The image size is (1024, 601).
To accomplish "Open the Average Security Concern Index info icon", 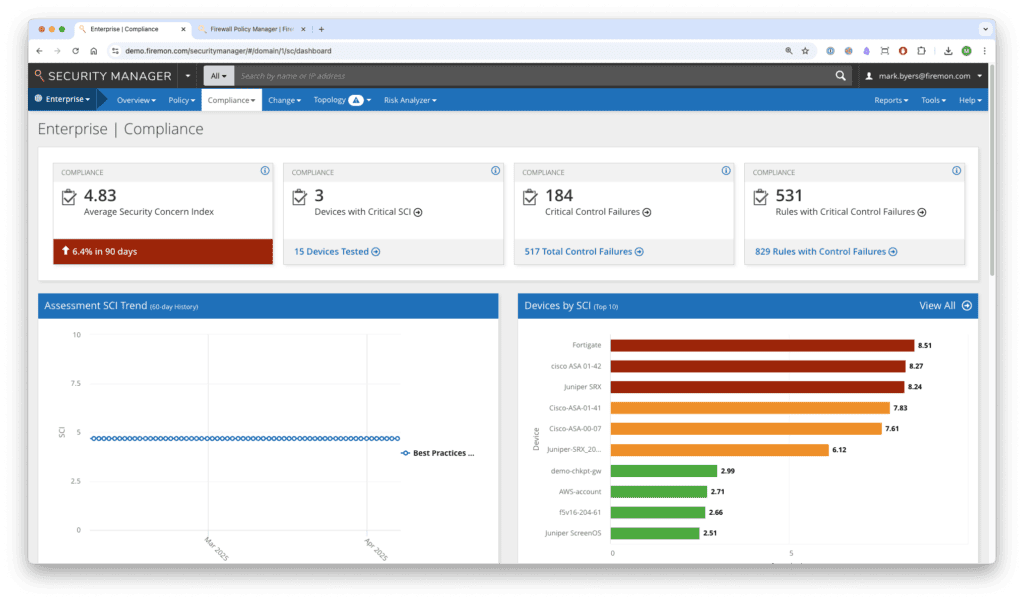I will point(264,171).
